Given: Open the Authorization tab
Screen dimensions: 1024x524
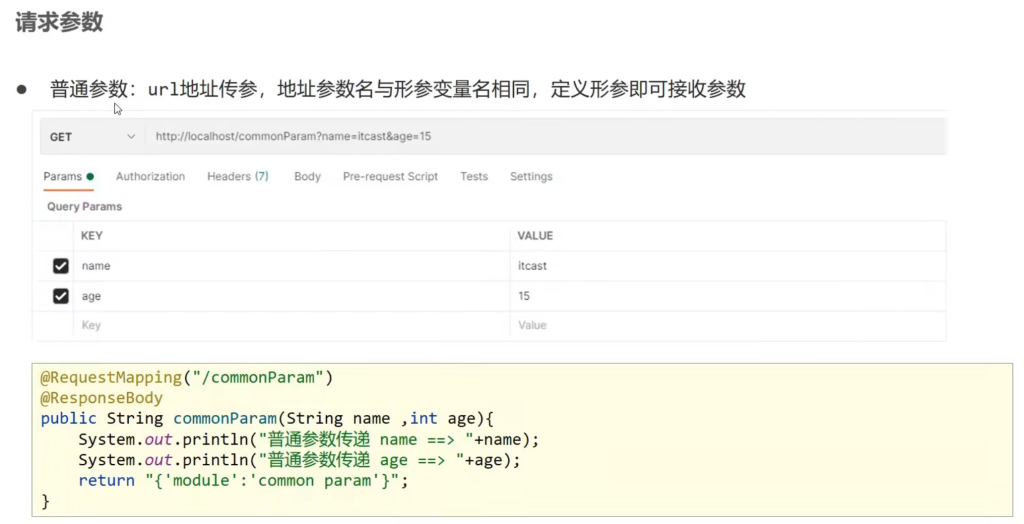Looking at the screenshot, I should pyautogui.click(x=150, y=176).
